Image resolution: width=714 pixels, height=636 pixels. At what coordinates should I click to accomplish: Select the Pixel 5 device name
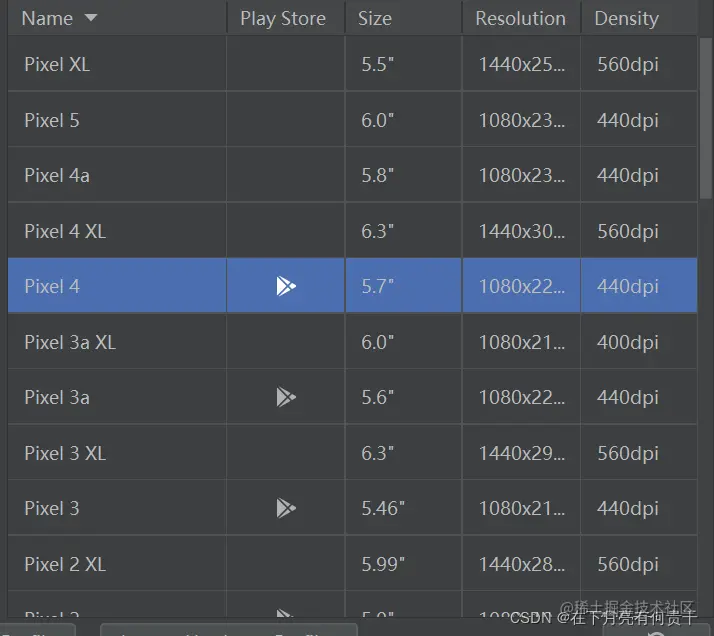[52, 120]
